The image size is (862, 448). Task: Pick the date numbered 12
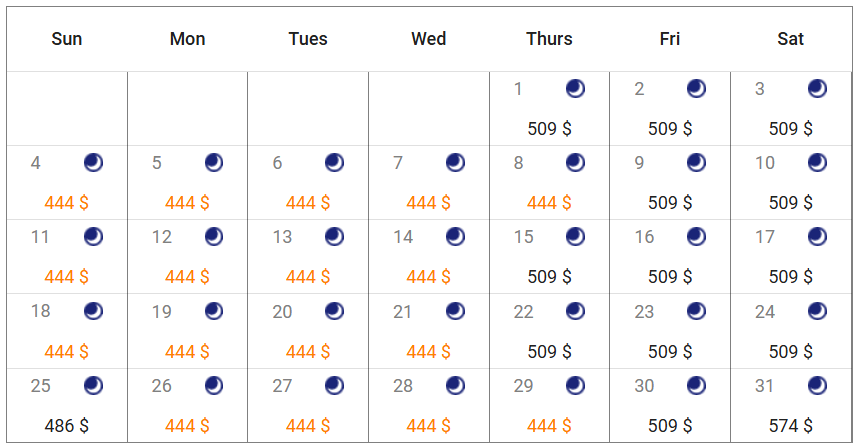tap(162, 237)
